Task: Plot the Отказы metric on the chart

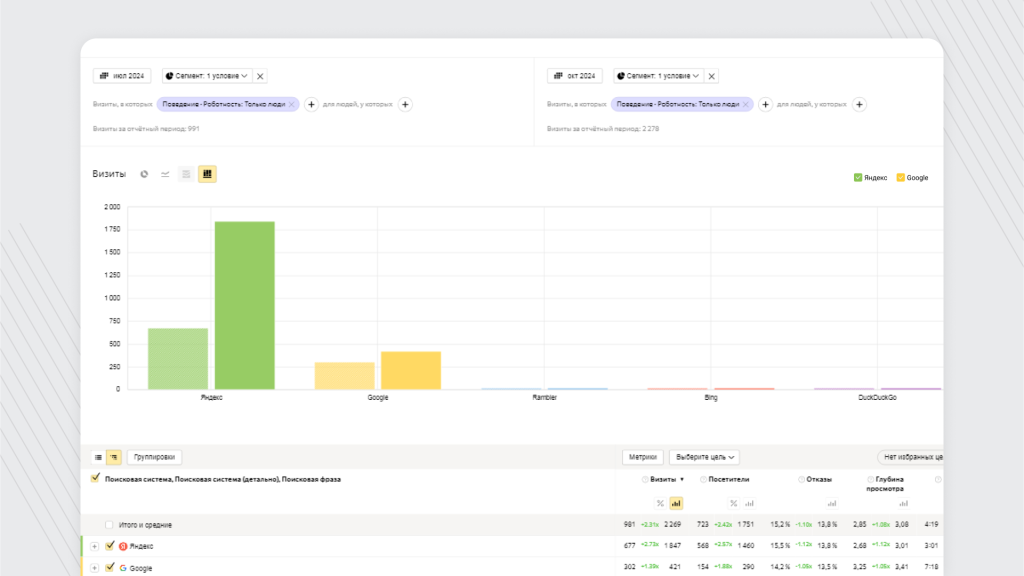Action: point(831,504)
